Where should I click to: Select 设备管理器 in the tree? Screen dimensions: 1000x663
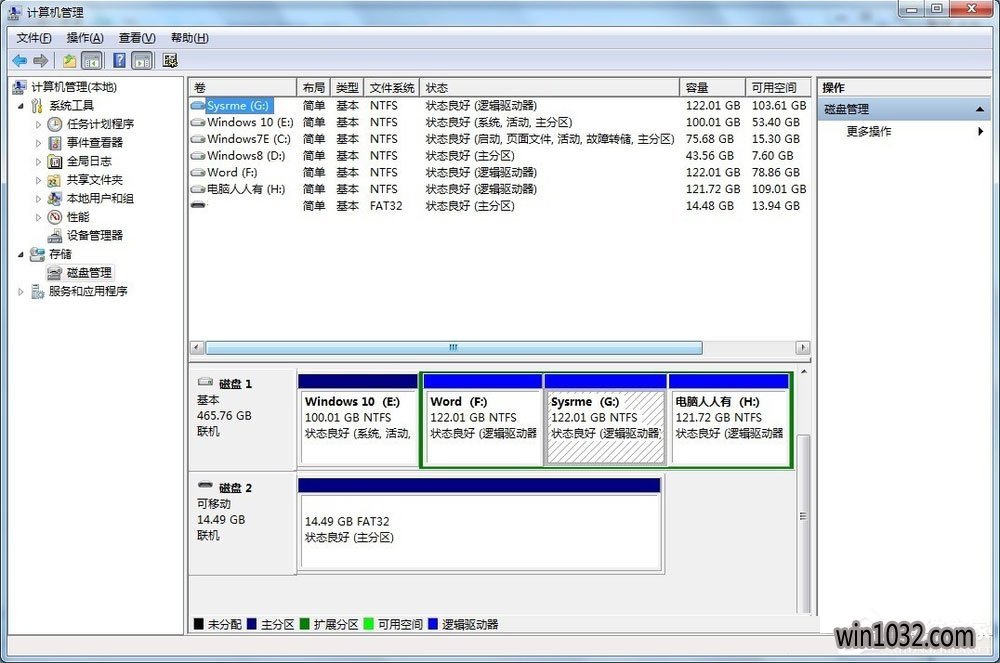click(x=94, y=235)
